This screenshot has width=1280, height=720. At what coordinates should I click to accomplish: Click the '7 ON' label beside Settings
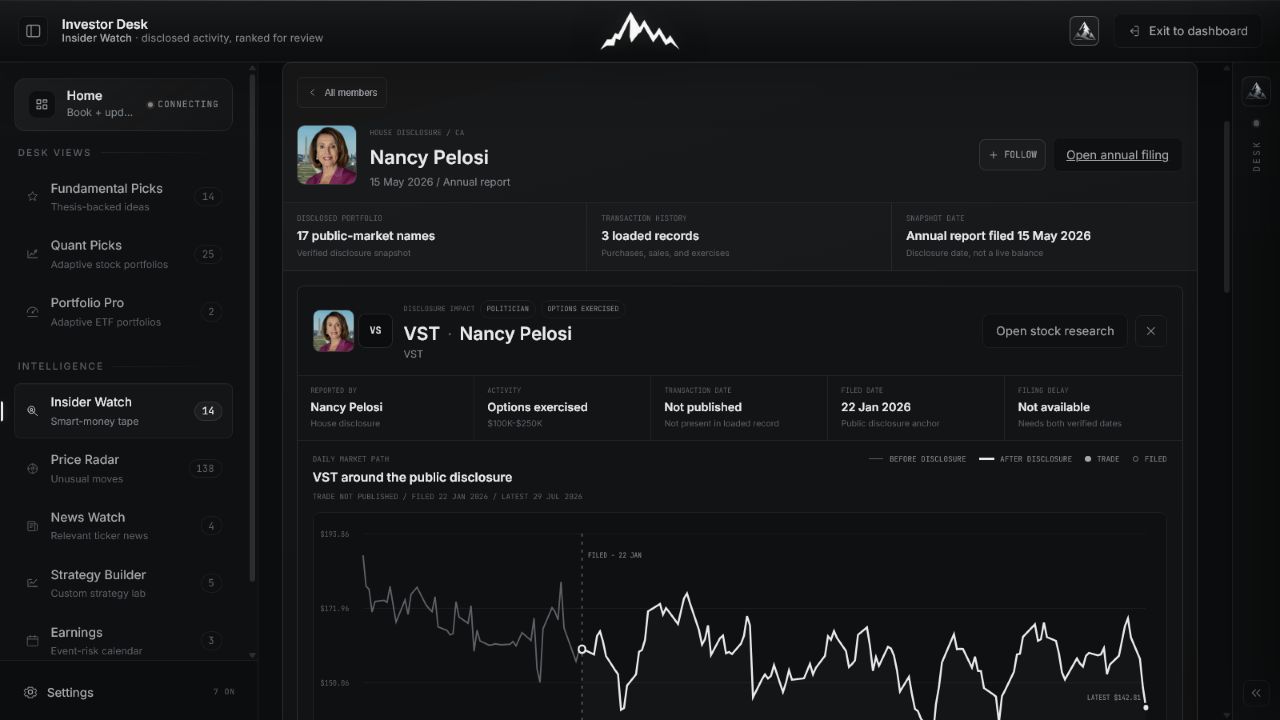[224, 692]
